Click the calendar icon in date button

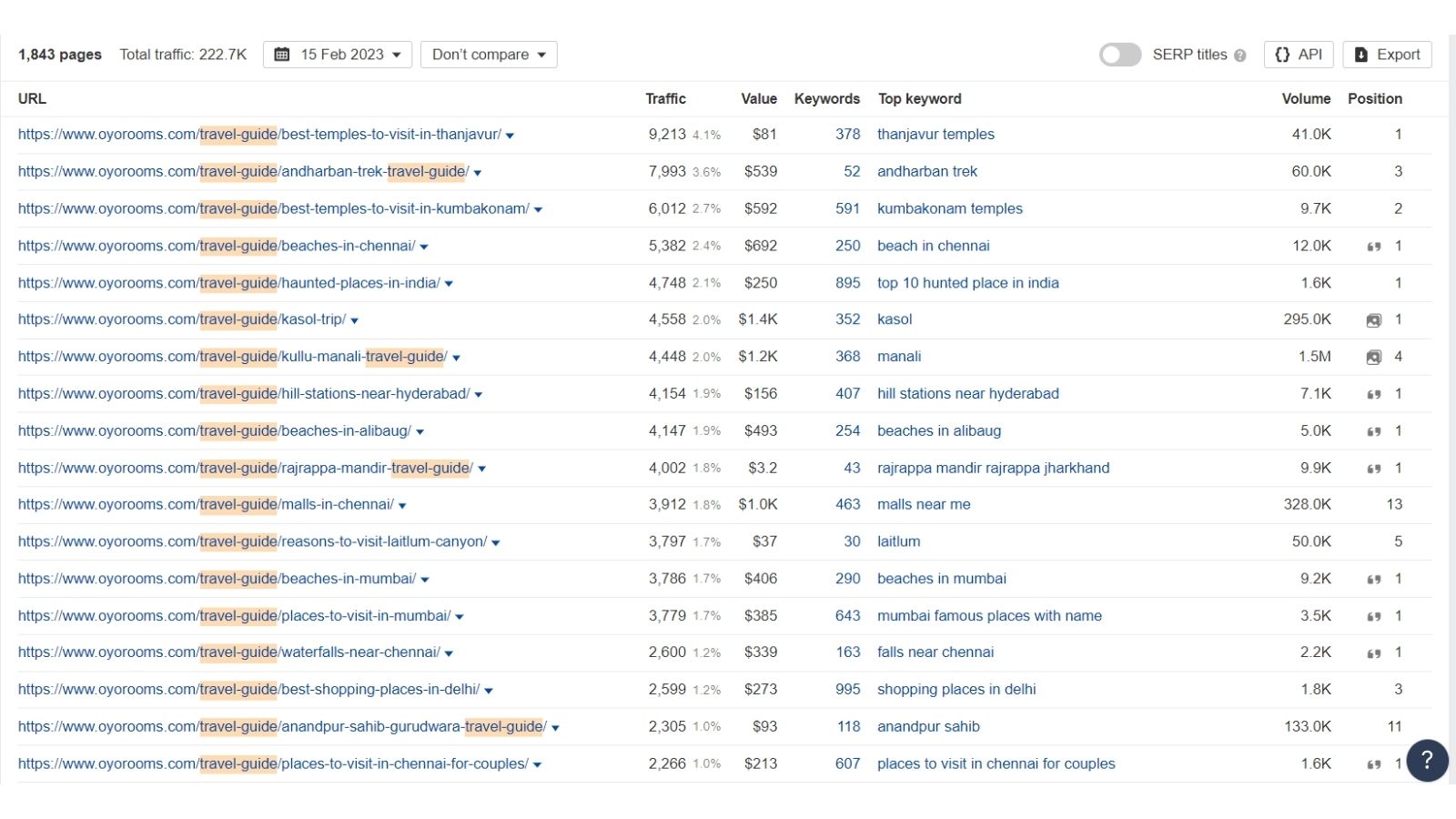tap(282, 55)
